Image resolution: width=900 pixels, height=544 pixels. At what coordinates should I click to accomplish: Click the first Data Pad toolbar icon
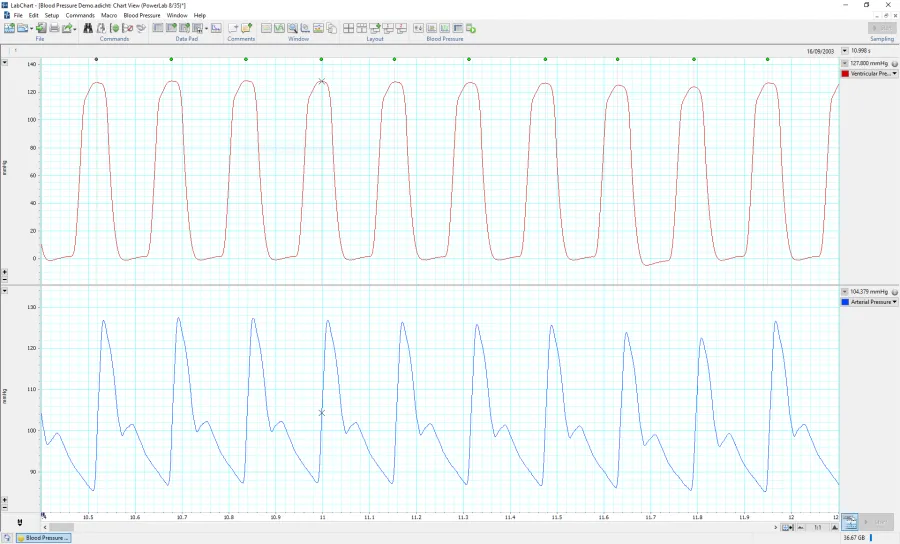pyautogui.click(x=158, y=28)
